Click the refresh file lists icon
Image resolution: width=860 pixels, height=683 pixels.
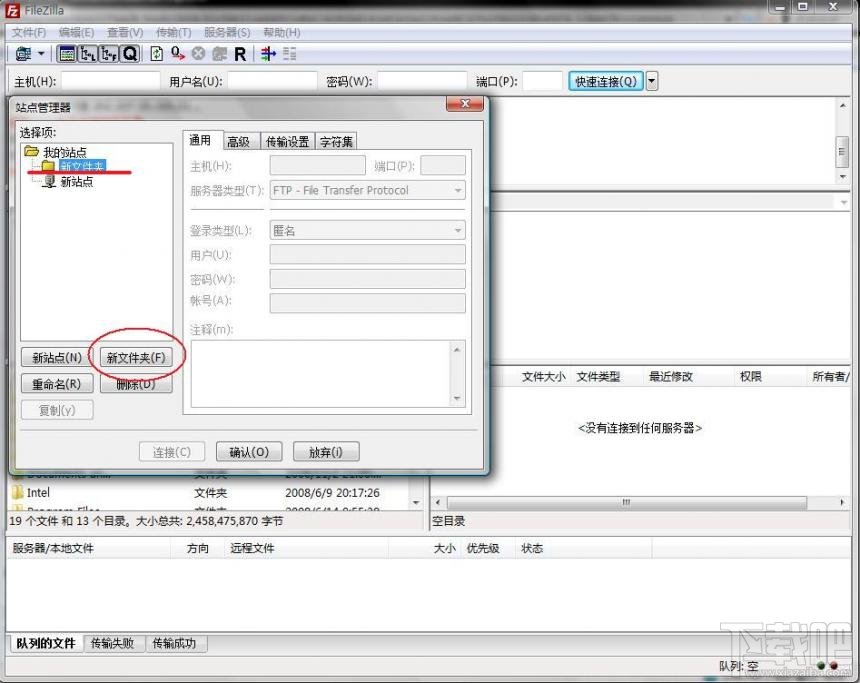[x=156, y=54]
